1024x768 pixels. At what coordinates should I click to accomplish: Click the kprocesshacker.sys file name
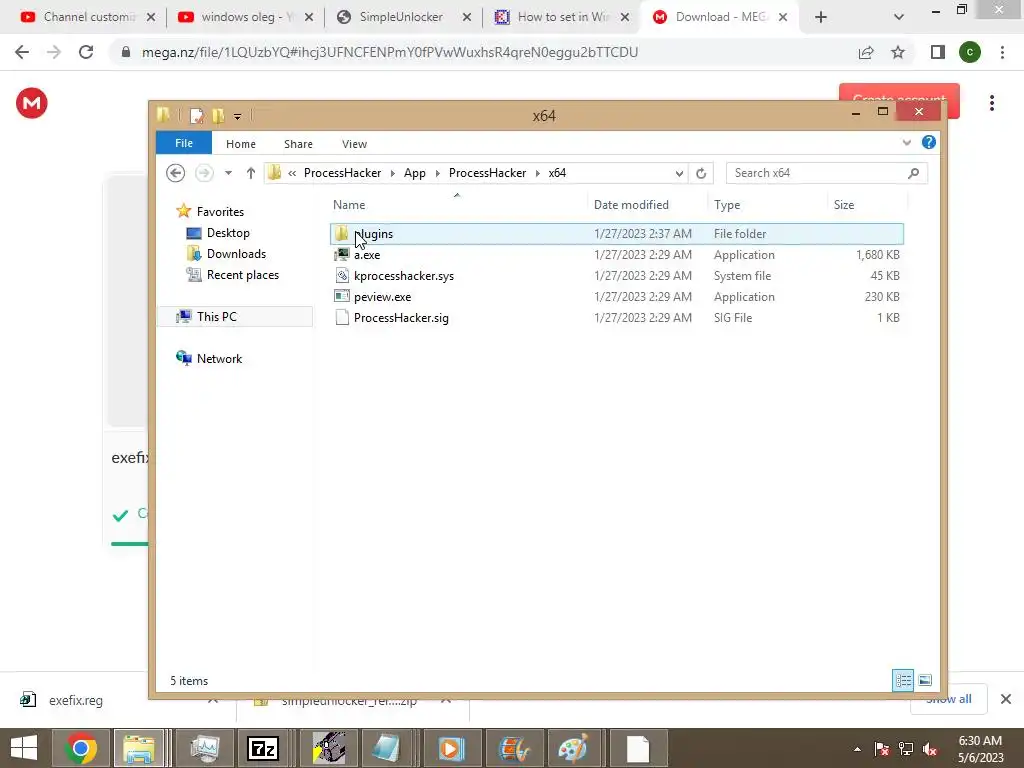pos(404,276)
